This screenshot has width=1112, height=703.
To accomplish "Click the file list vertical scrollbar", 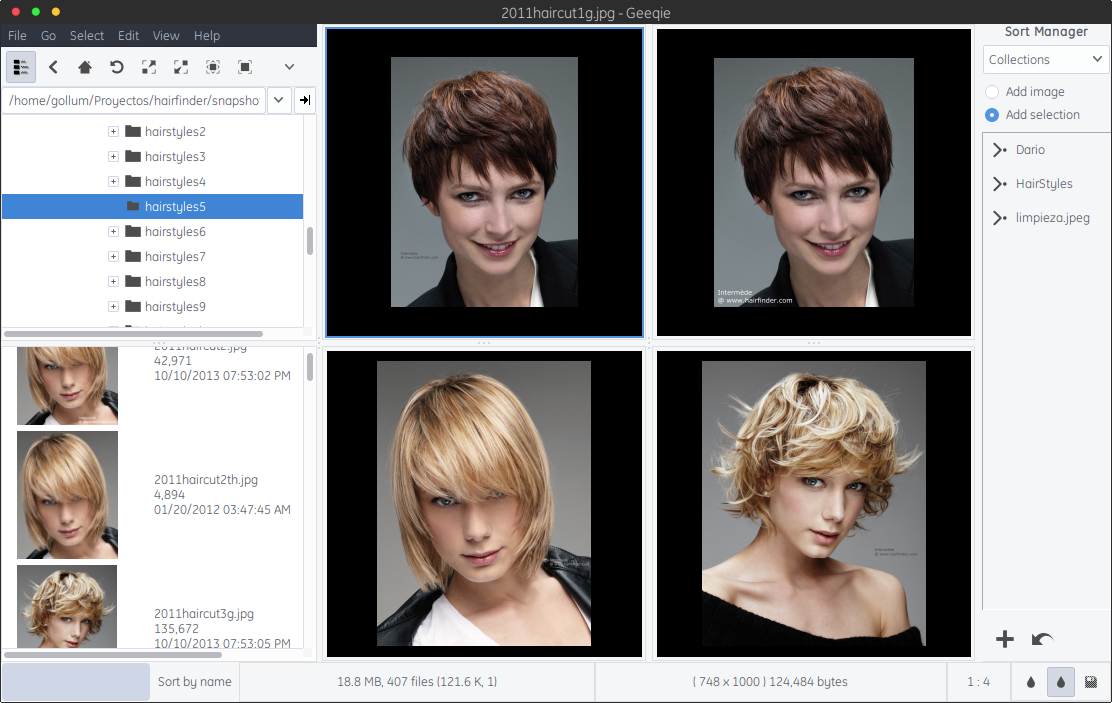I will [x=310, y=367].
